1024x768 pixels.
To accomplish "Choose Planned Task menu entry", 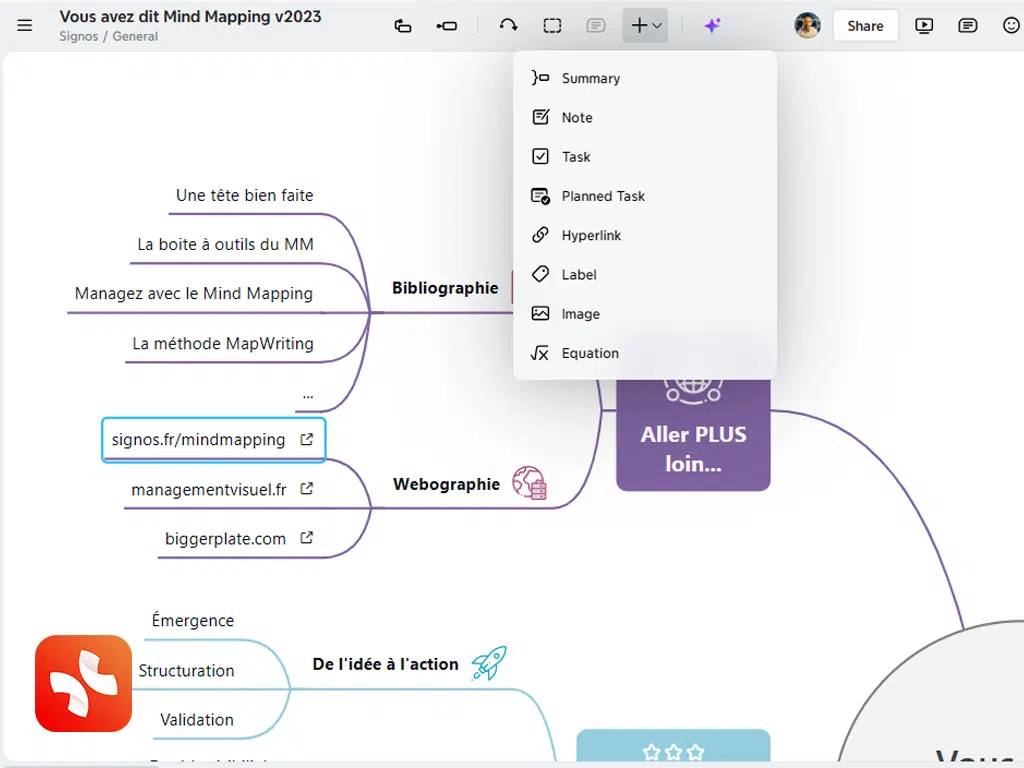I will (x=603, y=196).
